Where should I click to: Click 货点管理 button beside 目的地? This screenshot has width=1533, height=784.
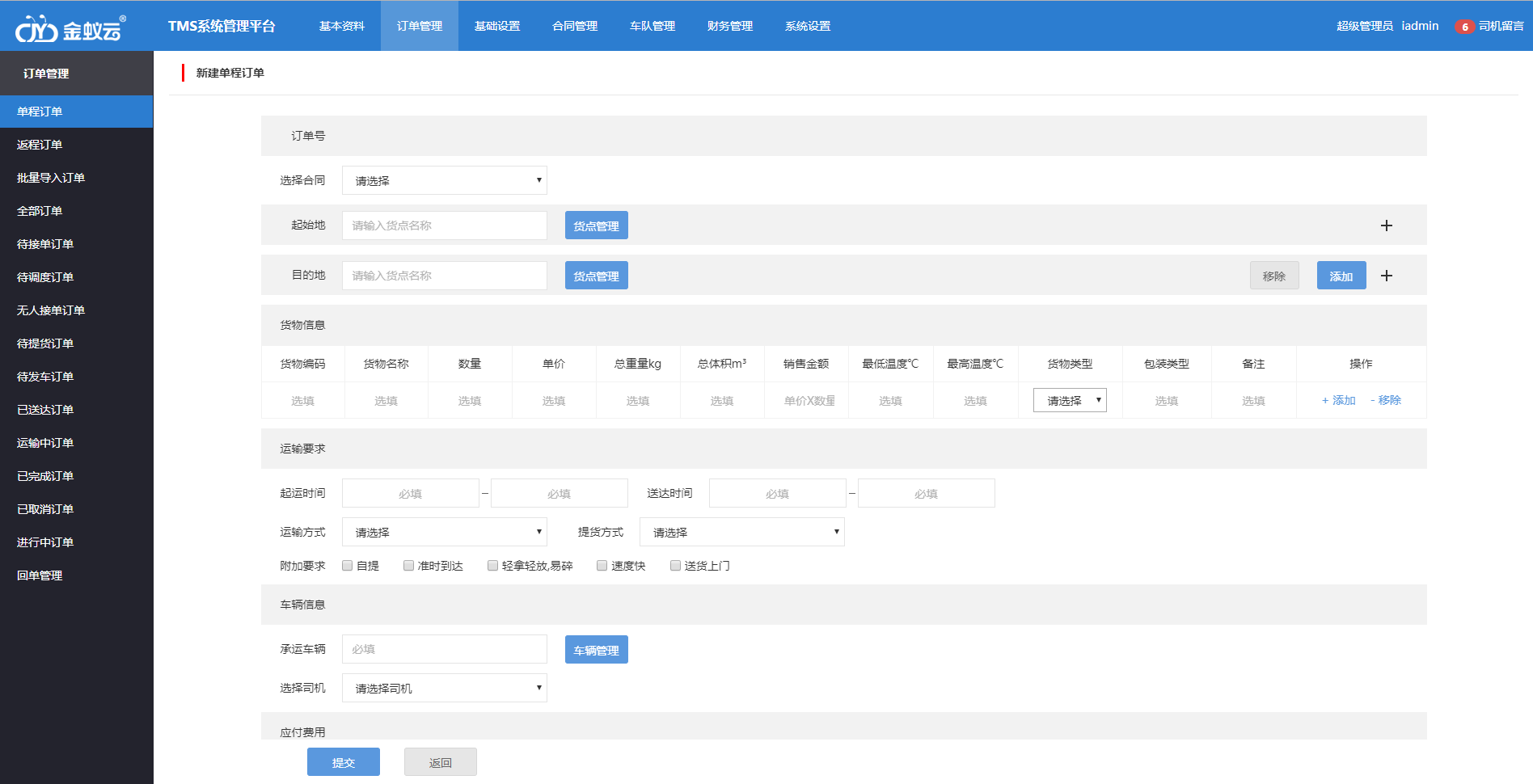pos(597,276)
